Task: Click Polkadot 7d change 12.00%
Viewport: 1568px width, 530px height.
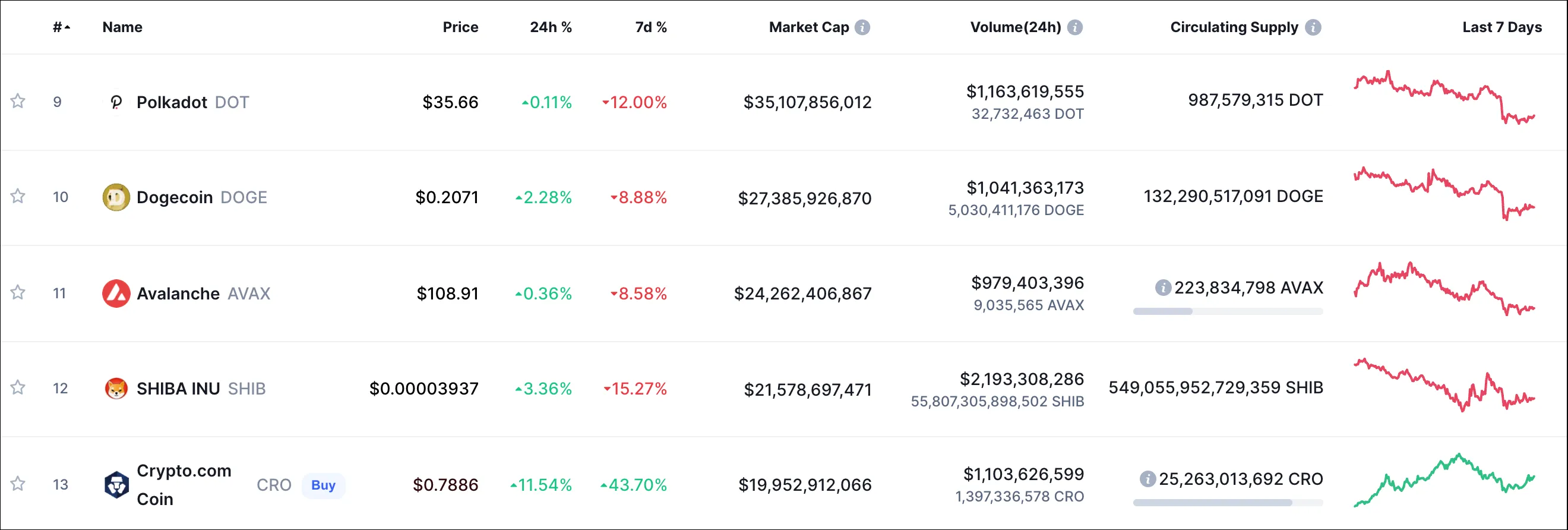Action: [x=635, y=102]
